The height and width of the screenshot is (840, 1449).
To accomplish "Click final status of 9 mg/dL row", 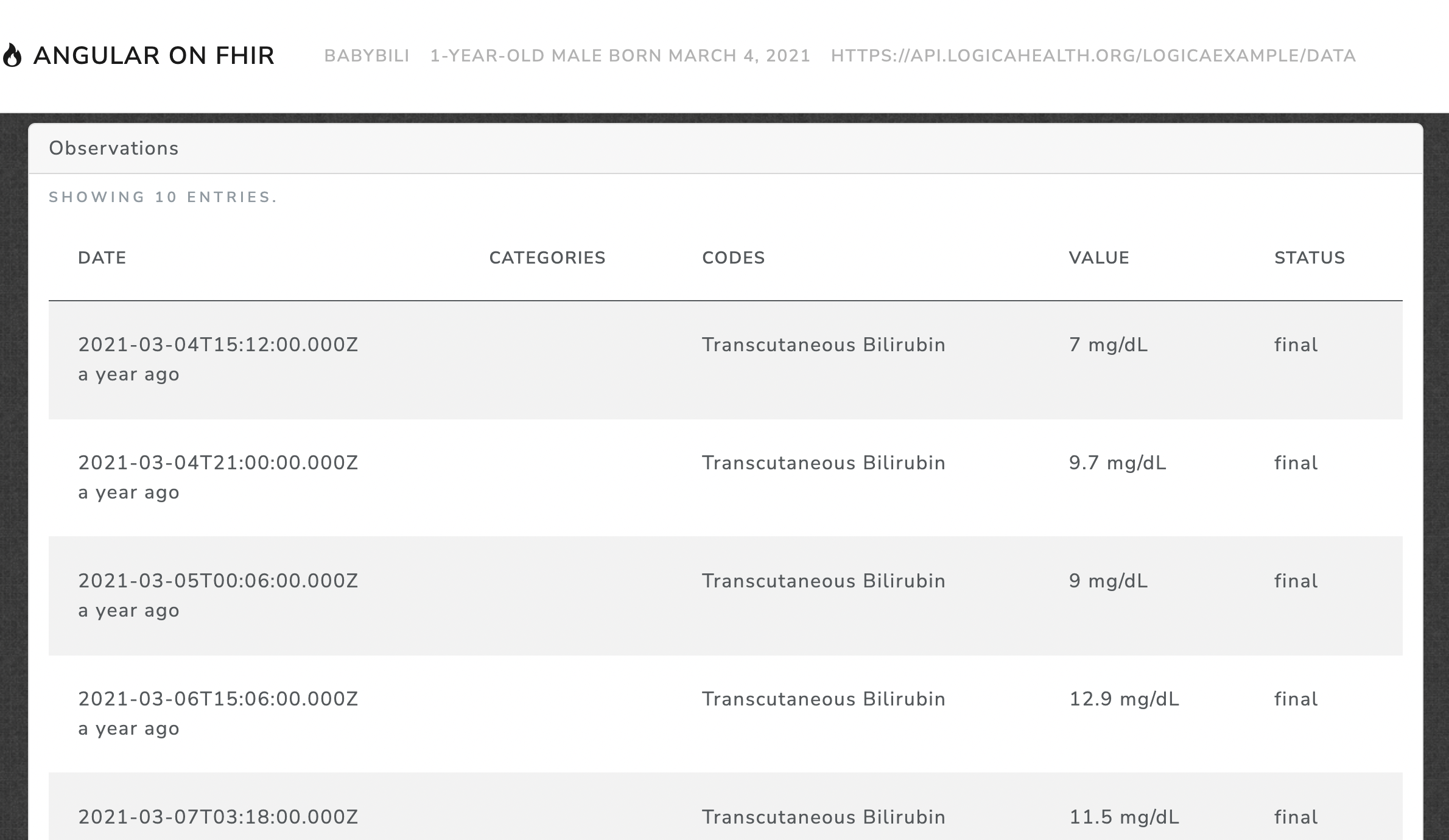I will tap(1296, 581).
